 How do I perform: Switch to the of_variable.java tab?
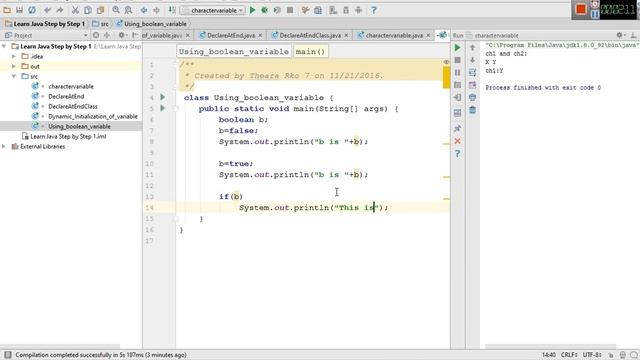(162, 36)
